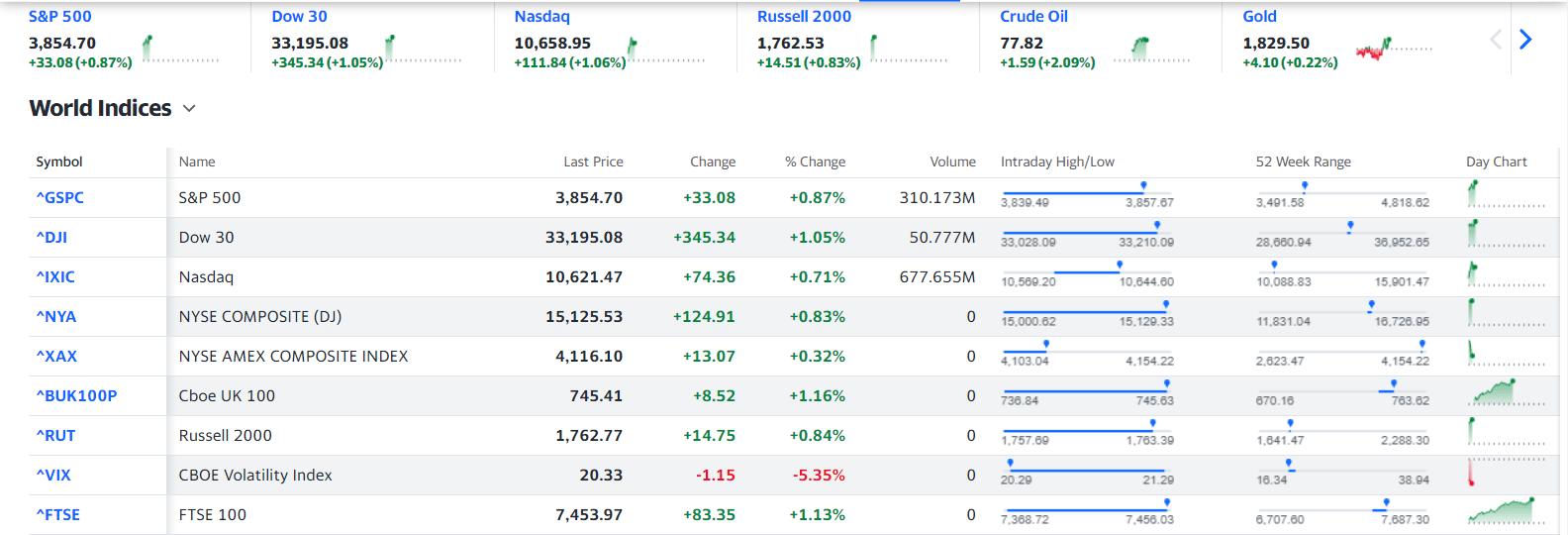Click the next arrow in ticker carousel
The width and height of the screenshot is (1568, 535).
point(1525,40)
